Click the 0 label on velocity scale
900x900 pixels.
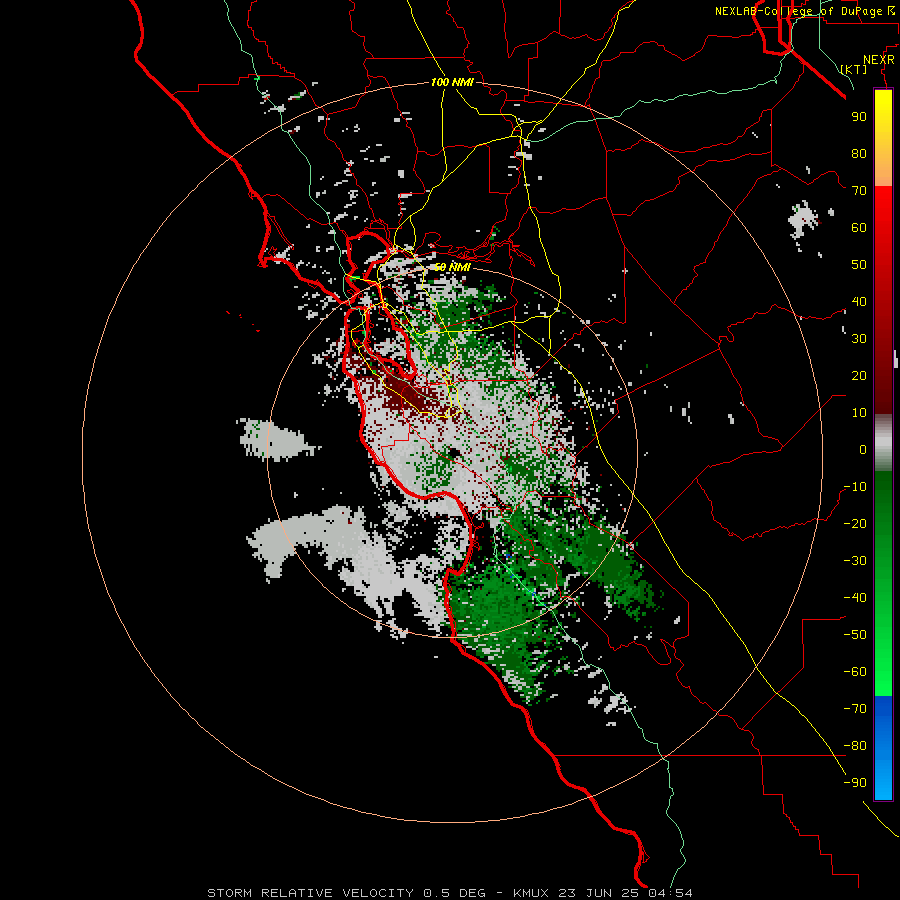863,450
